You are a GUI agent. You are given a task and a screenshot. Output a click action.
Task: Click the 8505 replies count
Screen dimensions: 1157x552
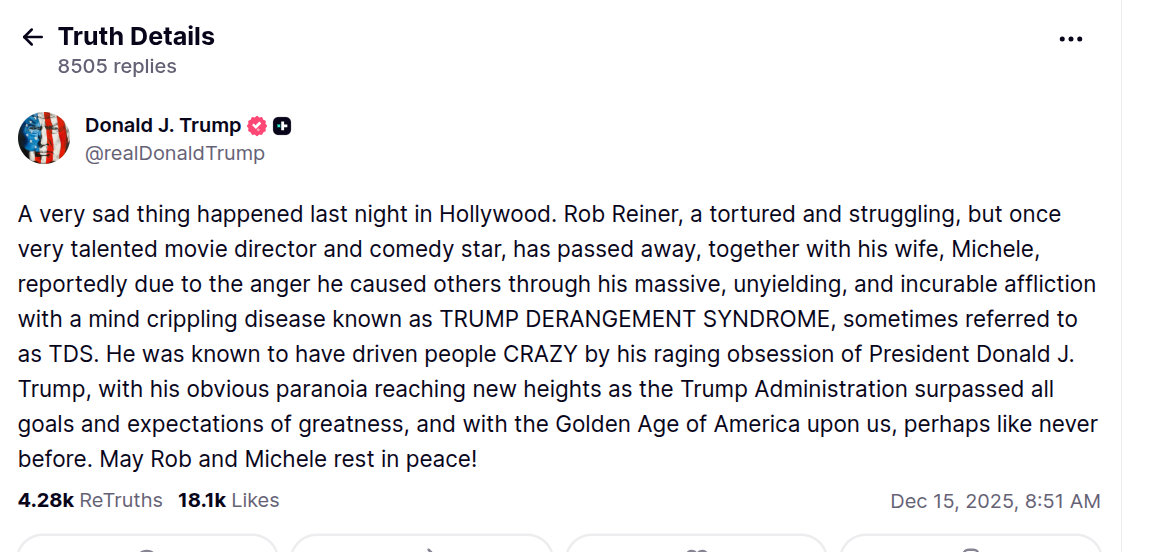117,67
